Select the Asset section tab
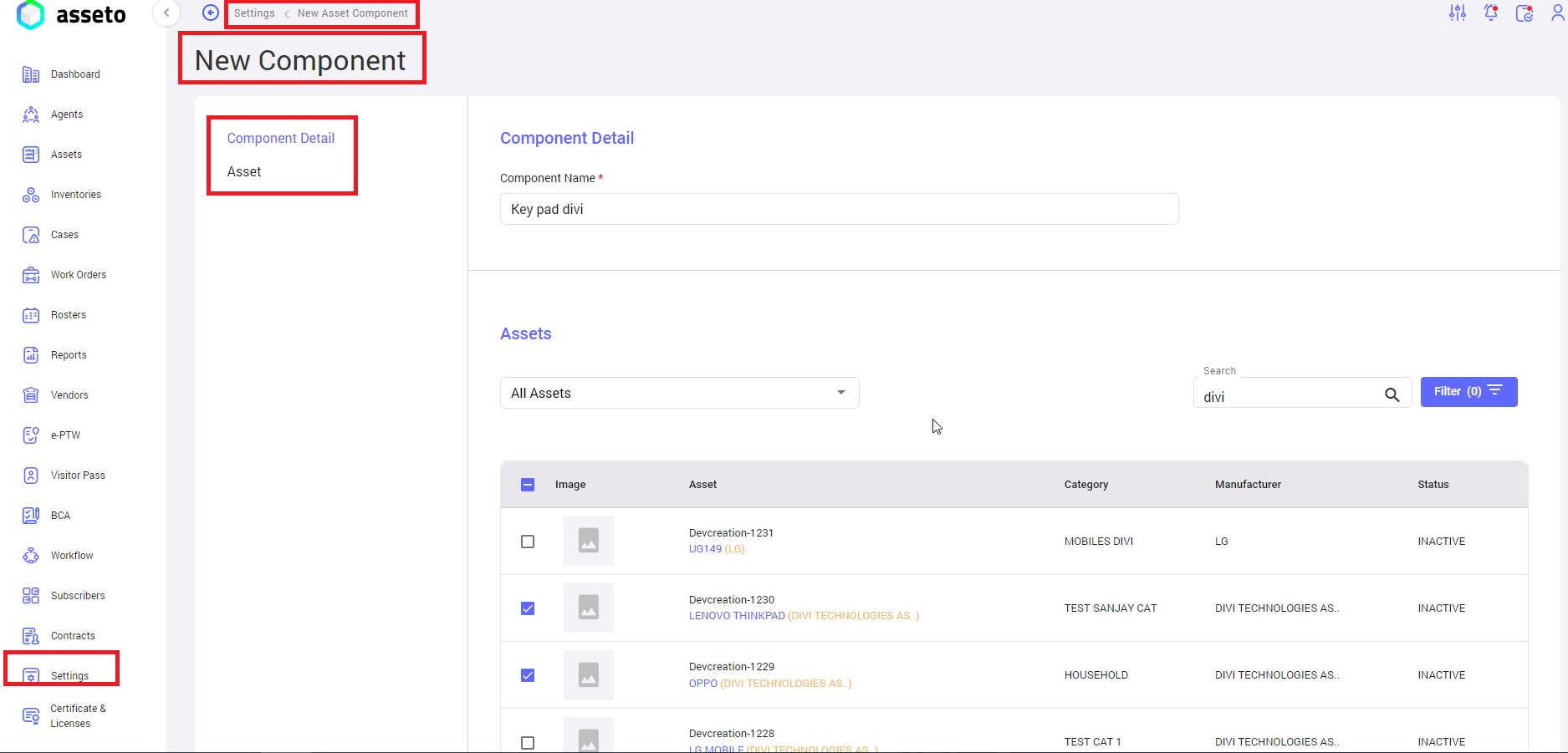Screen dimensions: 1568x753 pos(244,171)
